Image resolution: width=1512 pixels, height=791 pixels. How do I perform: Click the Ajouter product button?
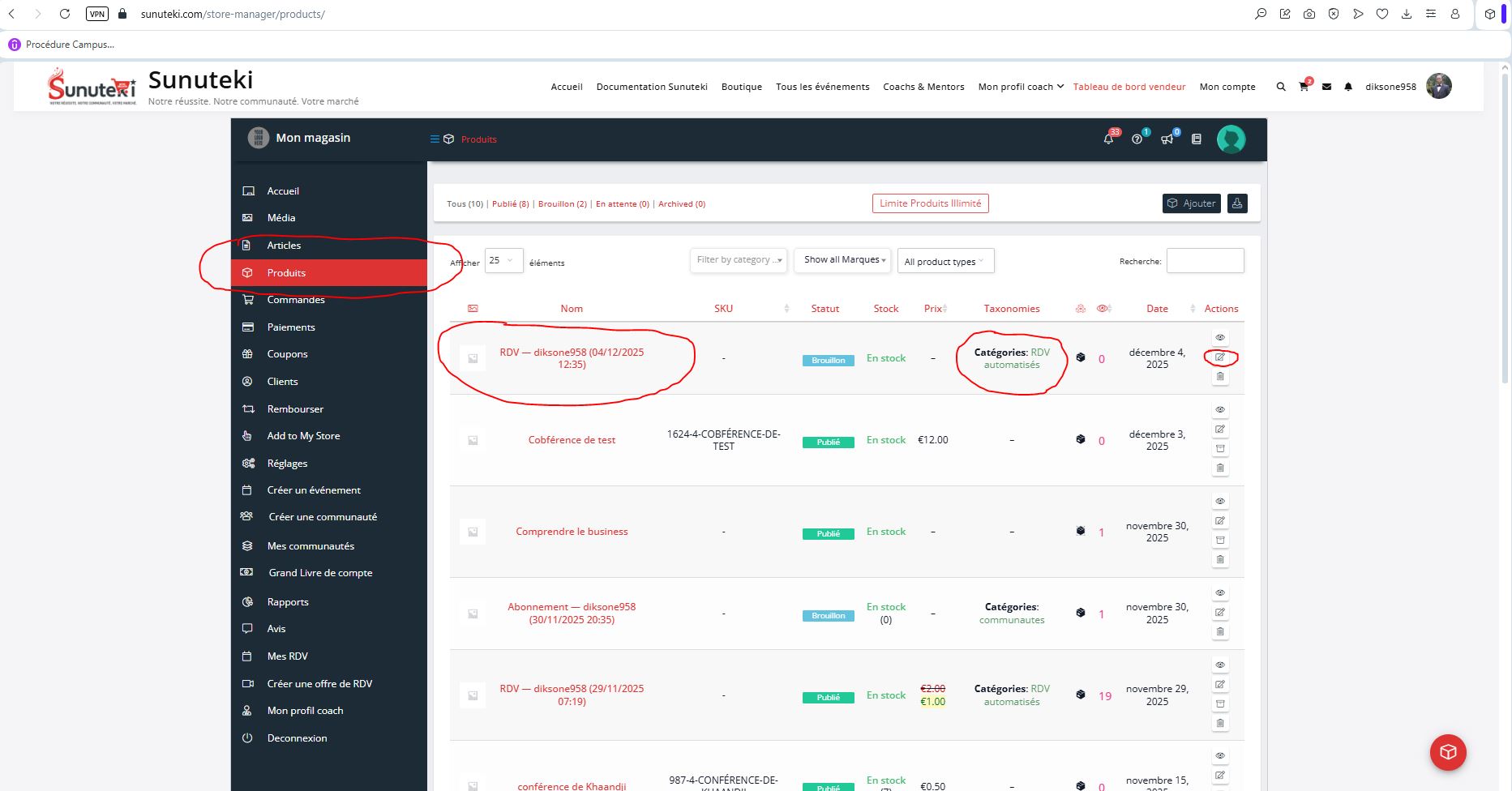[1192, 203]
